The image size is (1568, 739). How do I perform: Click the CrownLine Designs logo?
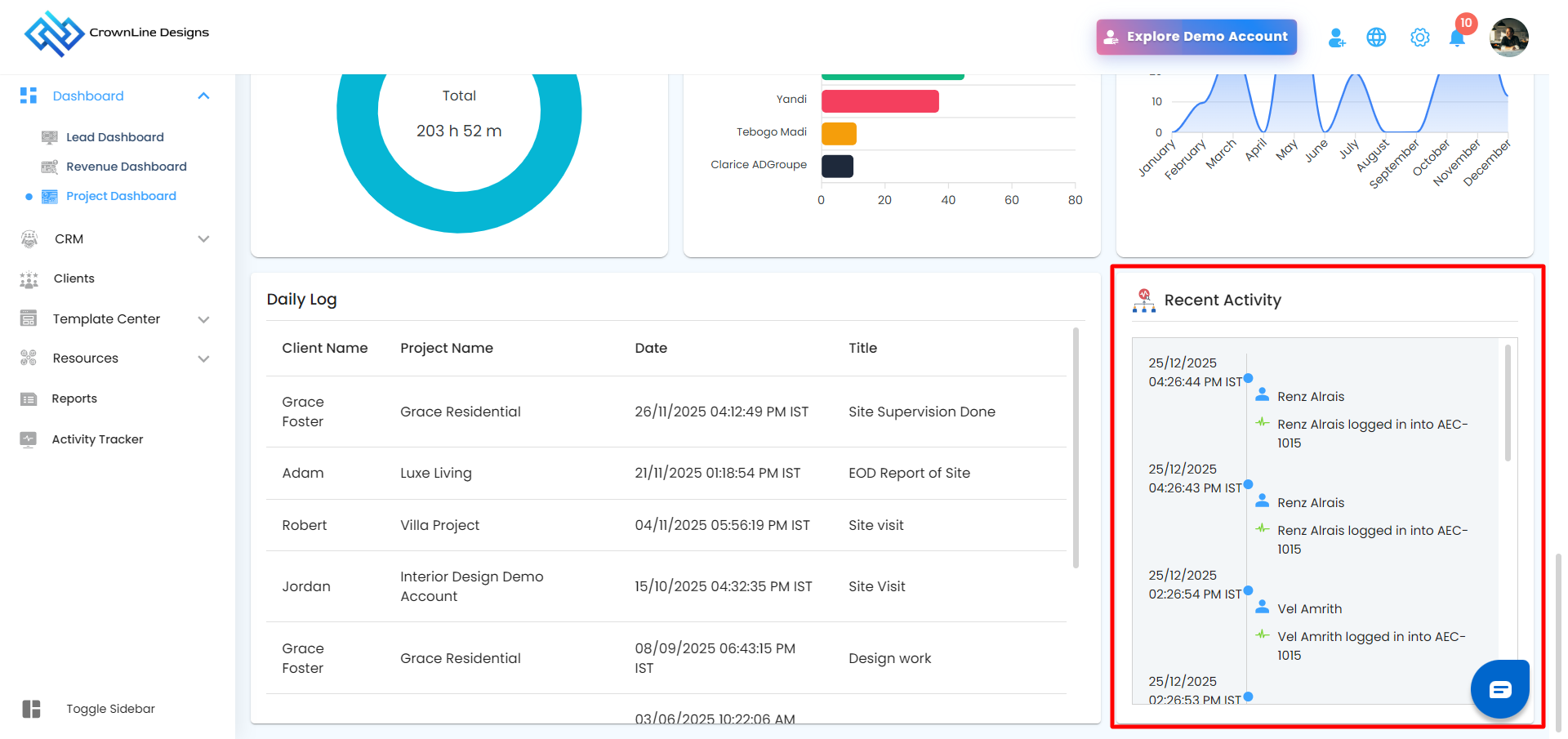click(x=117, y=33)
